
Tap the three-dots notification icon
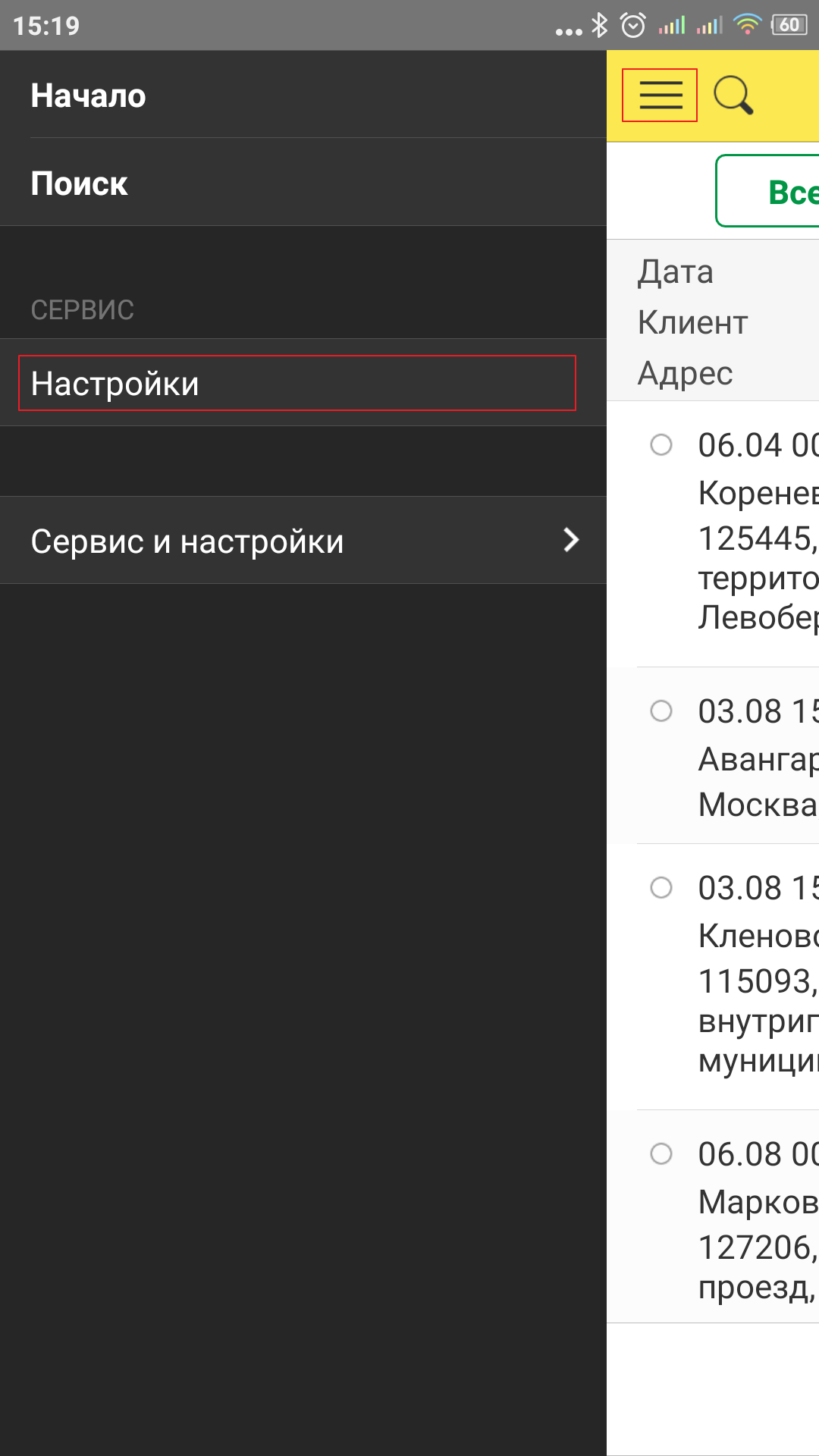[x=569, y=32]
